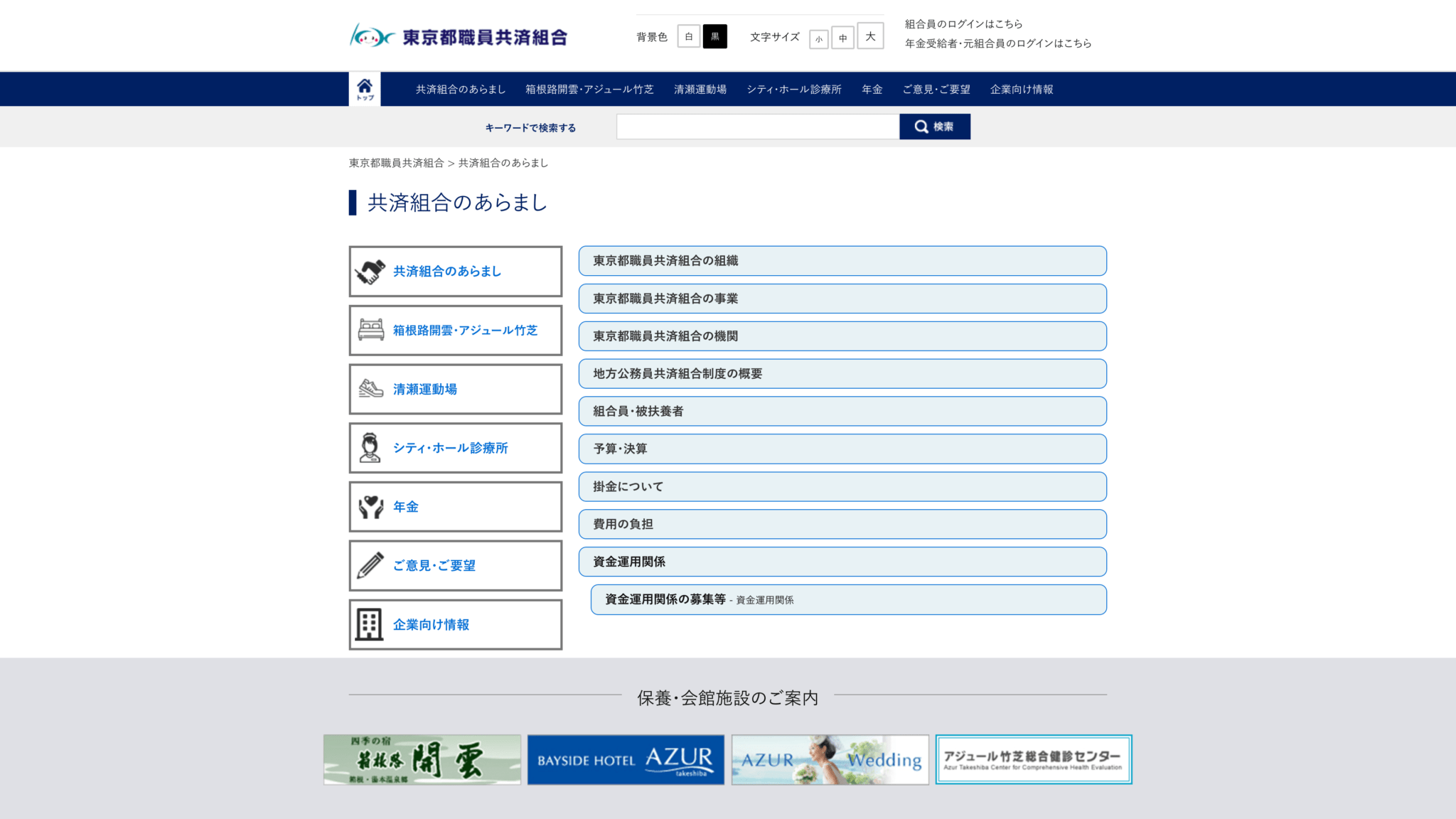Viewport: 1456px width, 819px height.
Task: Click the home top icon in navbar
Action: [x=364, y=89]
